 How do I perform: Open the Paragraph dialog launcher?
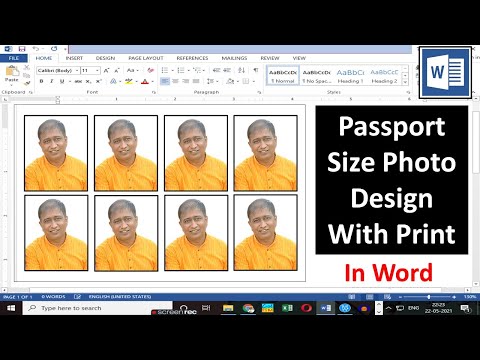[x=259, y=92]
